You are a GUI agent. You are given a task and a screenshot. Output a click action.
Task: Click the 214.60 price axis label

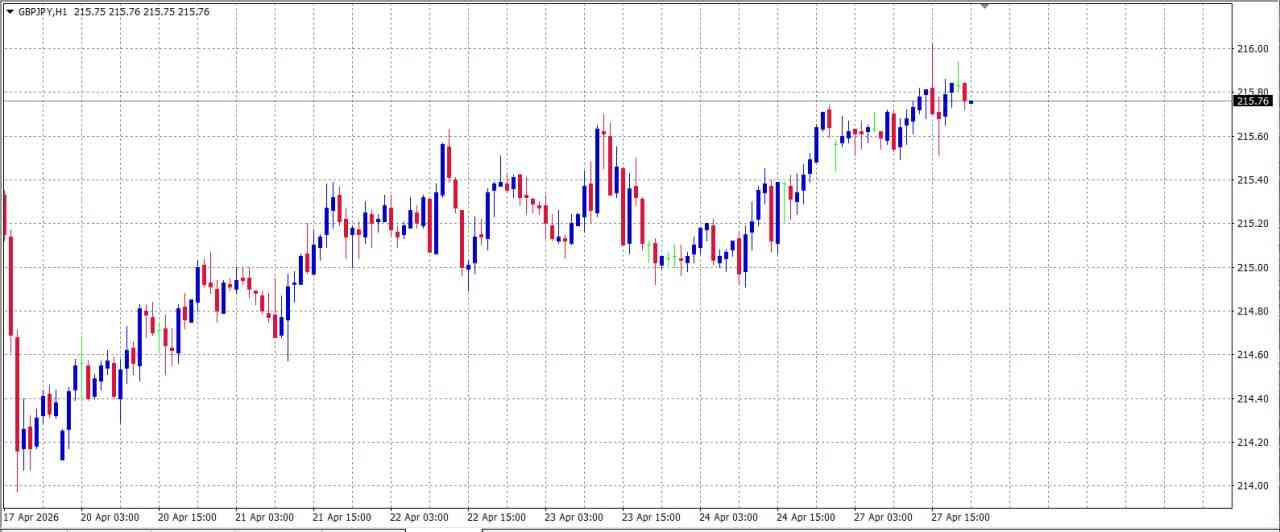1252,355
